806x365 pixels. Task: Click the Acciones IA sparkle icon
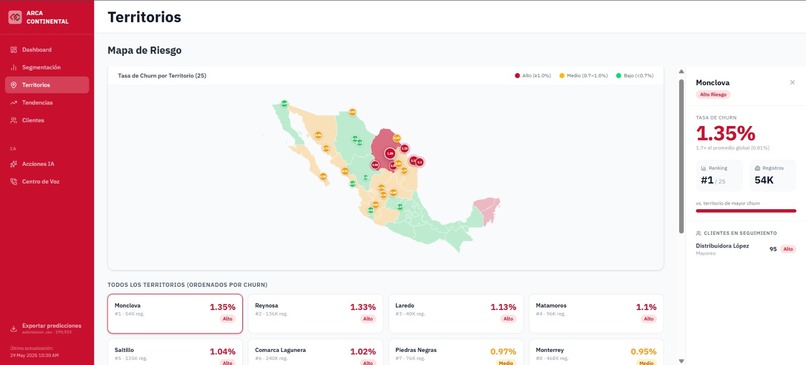click(14, 164)
